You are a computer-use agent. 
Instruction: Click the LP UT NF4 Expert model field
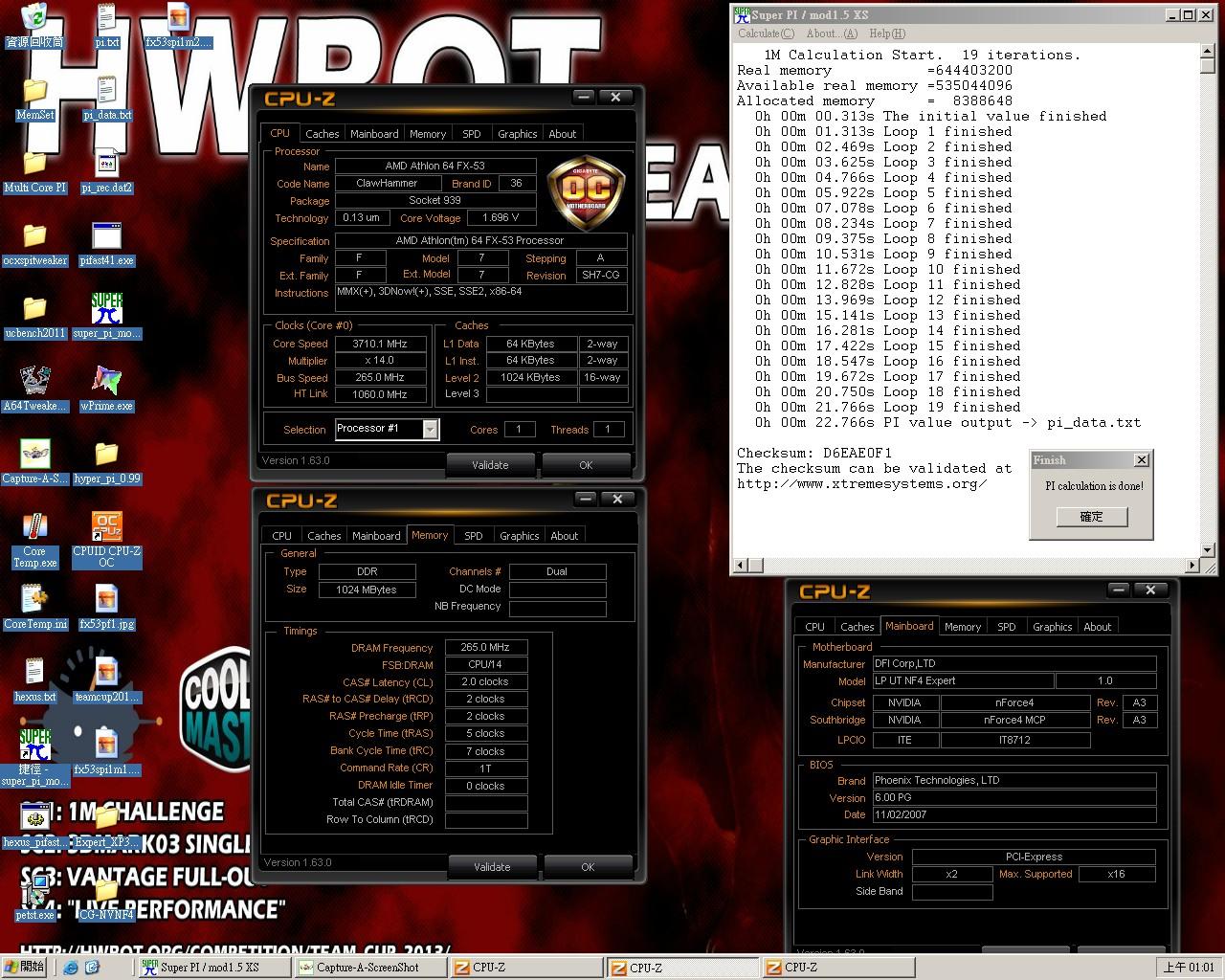click(x=963, y=680)
